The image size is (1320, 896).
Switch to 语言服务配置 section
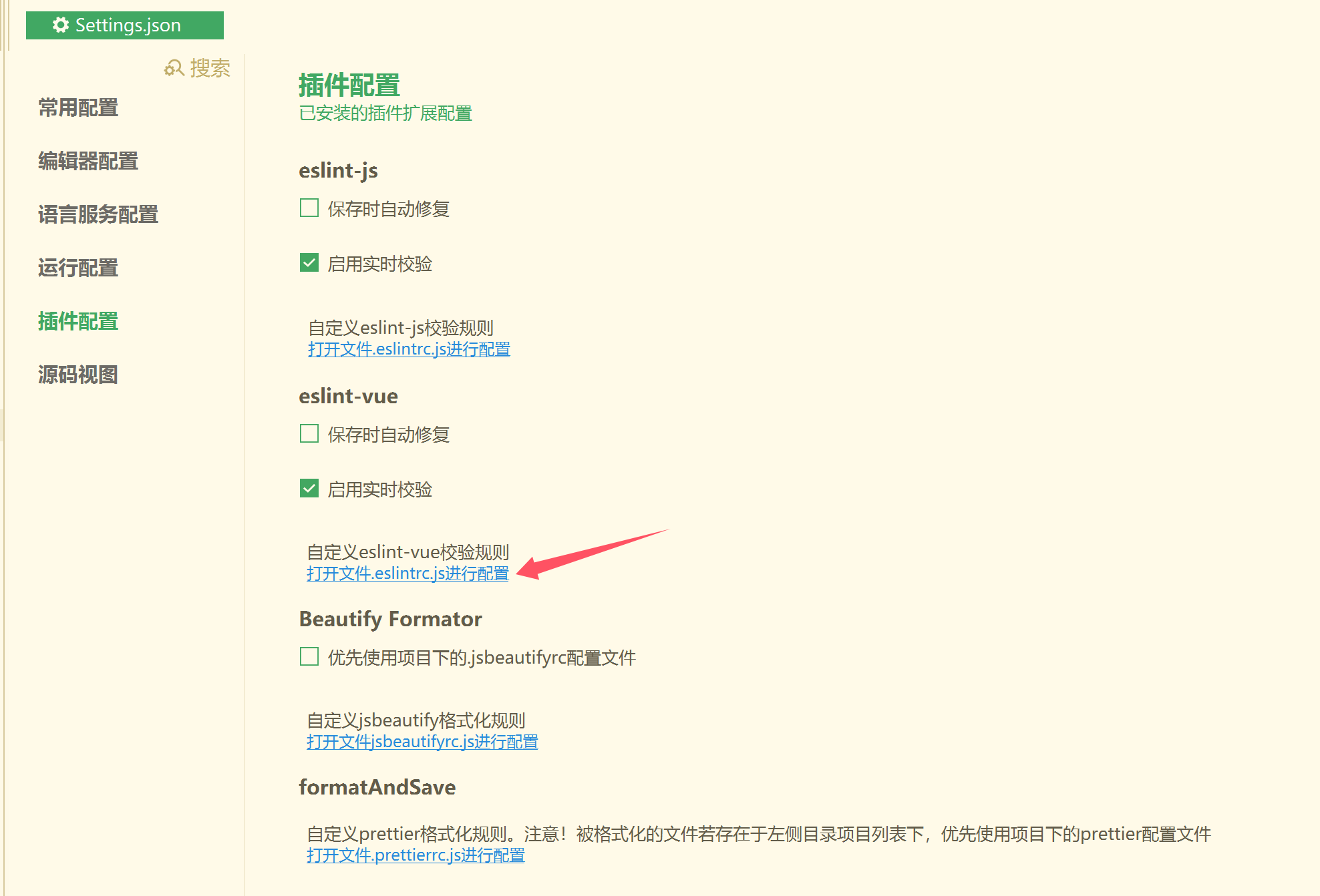tap(98, 214)
